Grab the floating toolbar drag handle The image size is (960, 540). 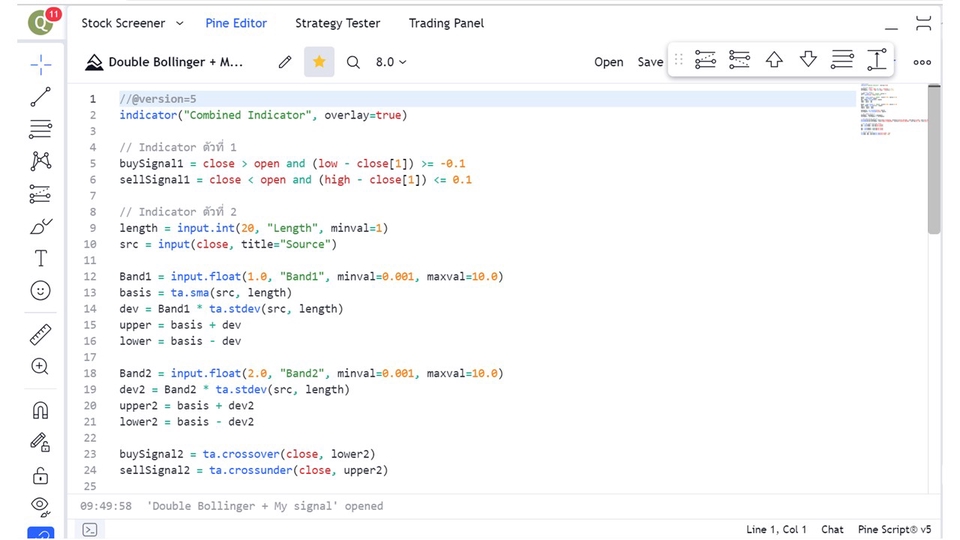pyautogui.click(x=678, y=59)
